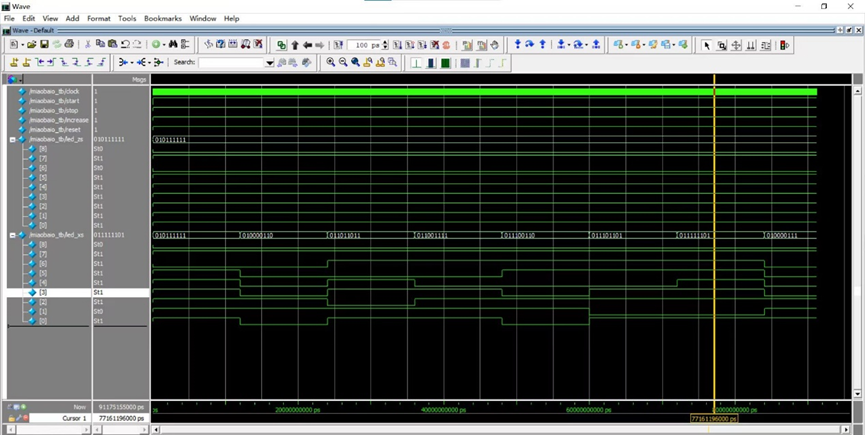
Task: Click the Search text input box
Action: [231, 62]
